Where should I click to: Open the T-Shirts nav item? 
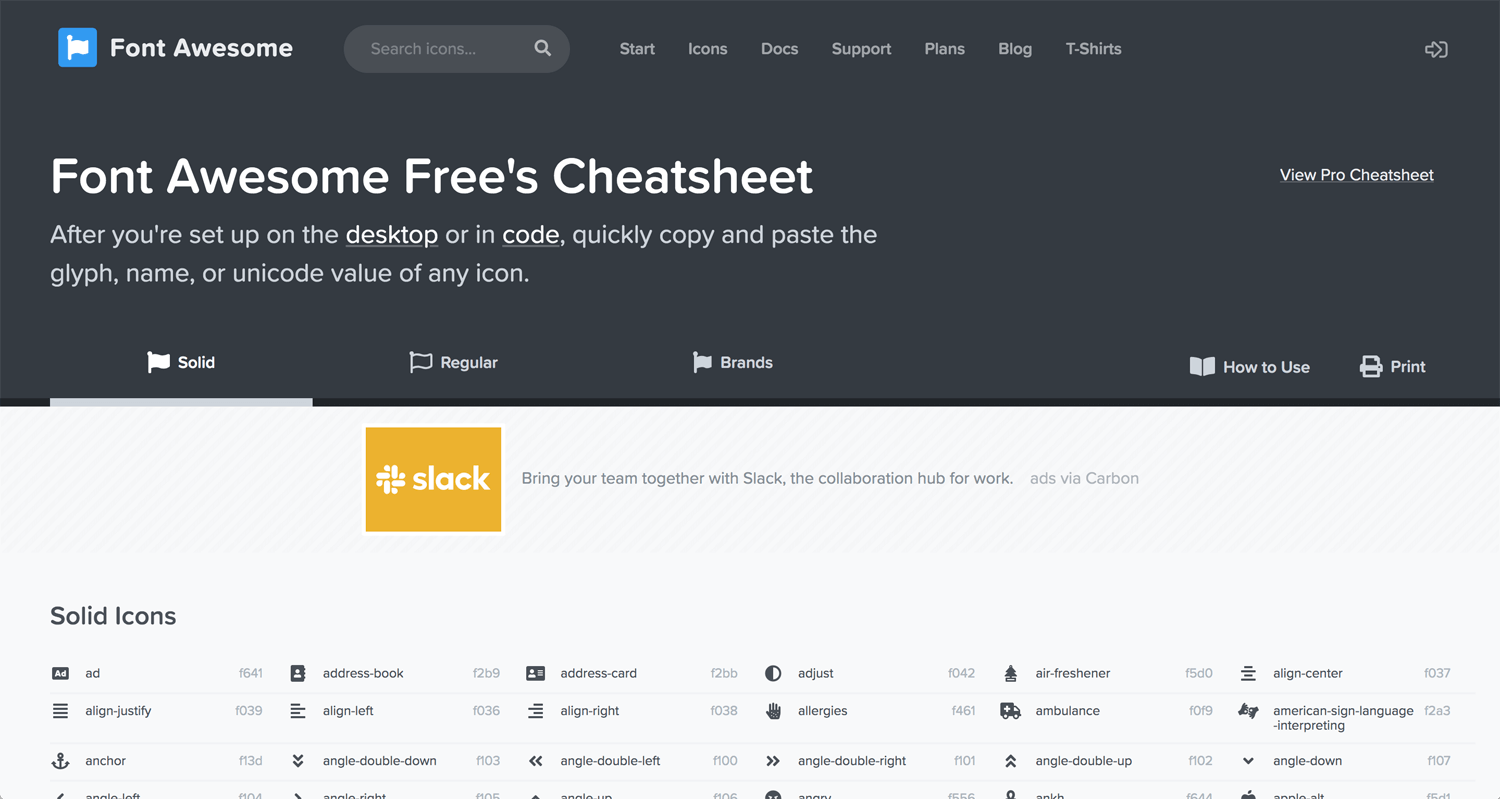coord(1093,49)
